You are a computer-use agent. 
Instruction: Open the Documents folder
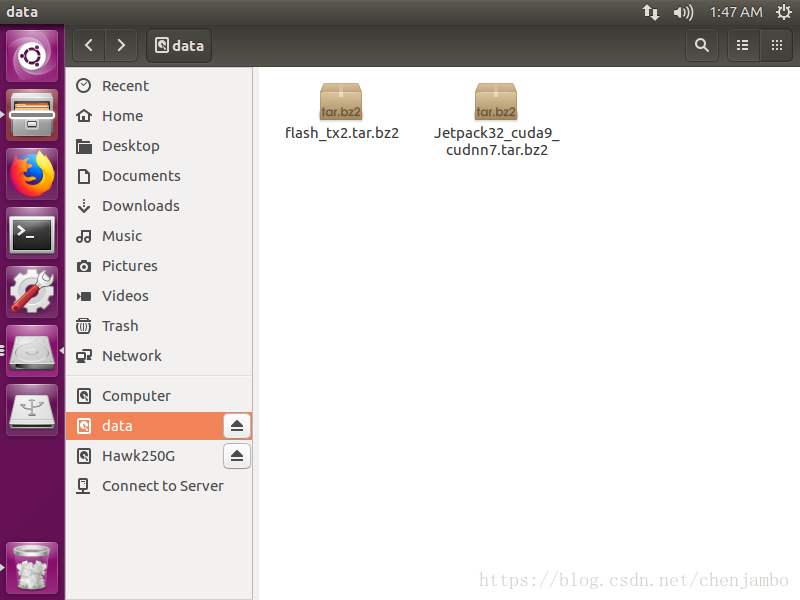point(159,176)
